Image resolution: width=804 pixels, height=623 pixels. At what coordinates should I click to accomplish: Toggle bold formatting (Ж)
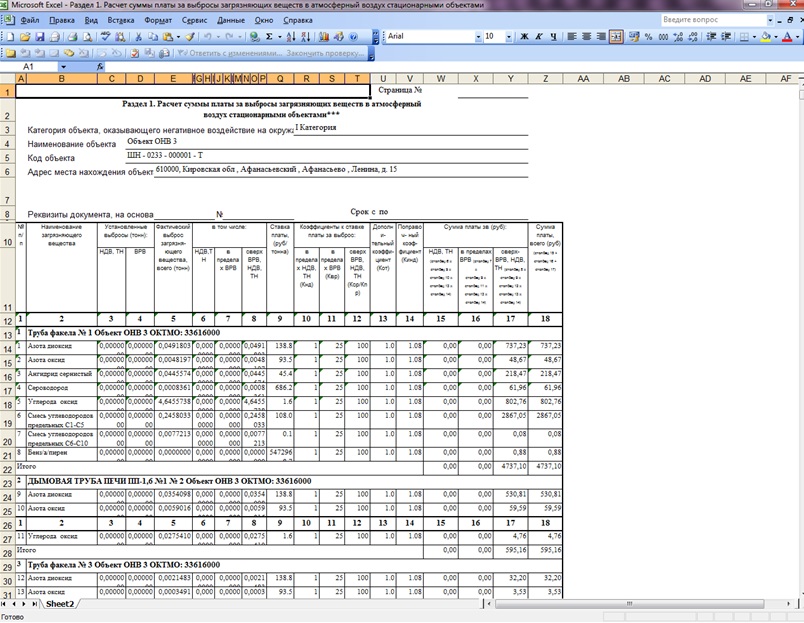coord(523,36)
